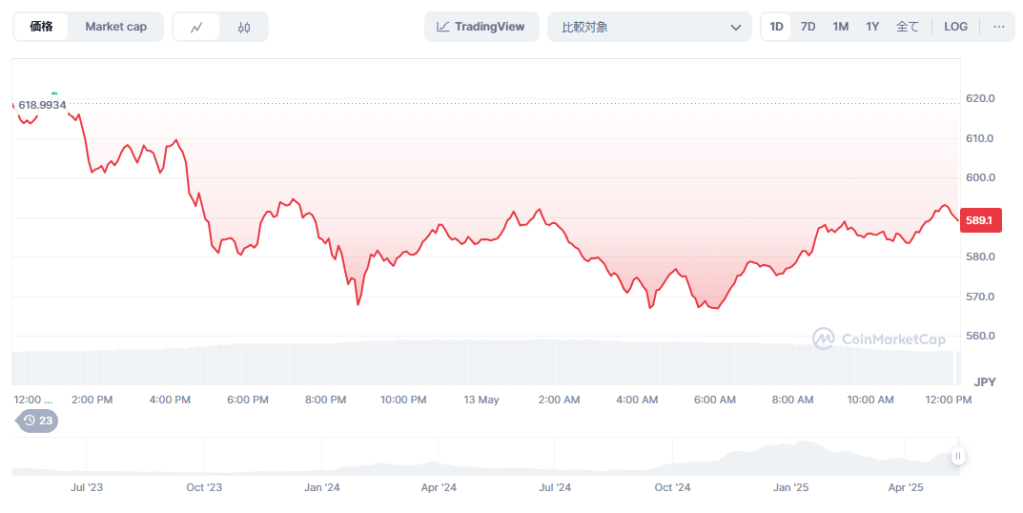The width and height of the screenshot is (1023, 513).
Task: Select the Market cap tab
Action: (116, 27)
